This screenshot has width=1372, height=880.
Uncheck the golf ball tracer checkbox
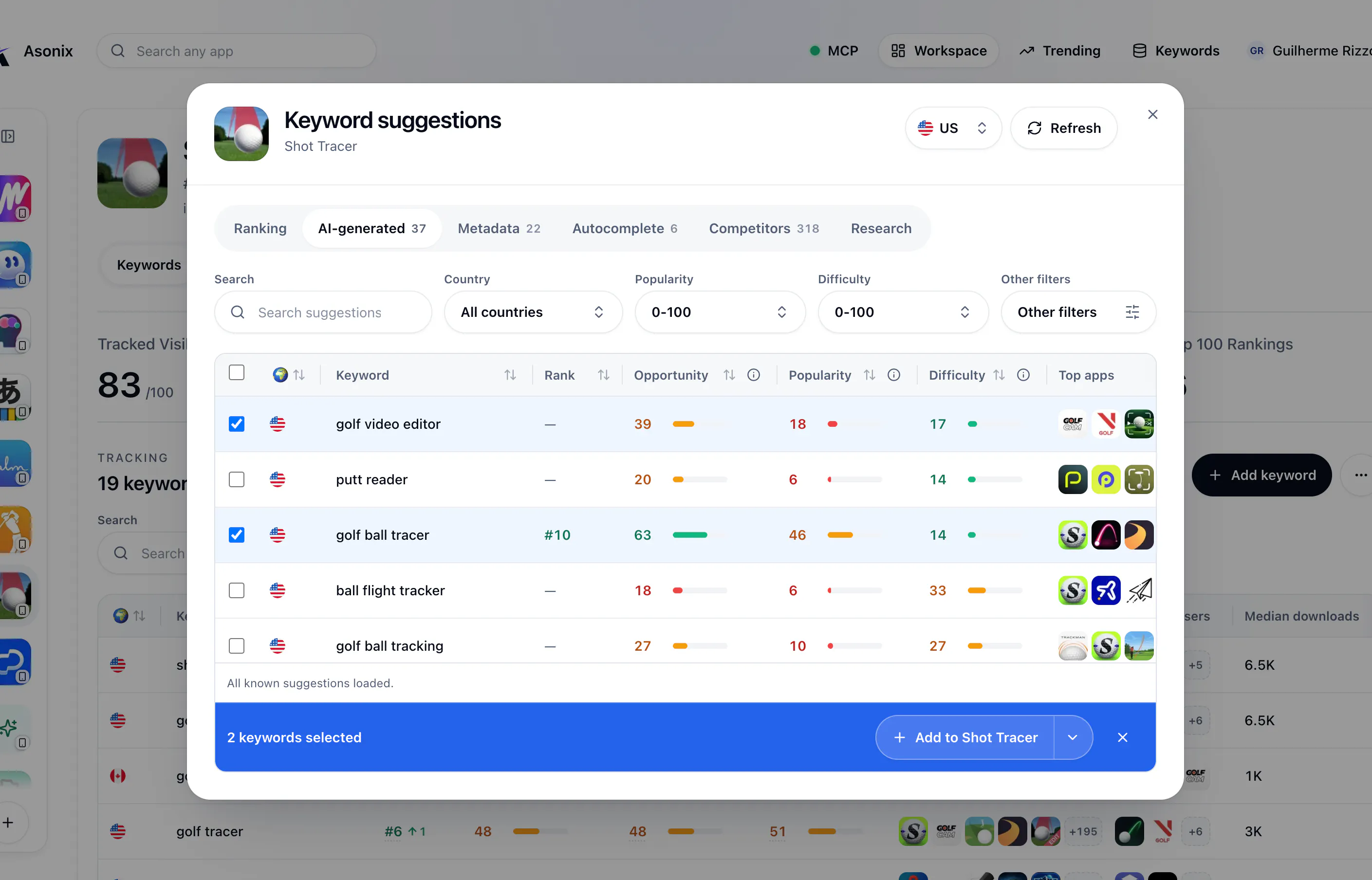click(237, 535)
